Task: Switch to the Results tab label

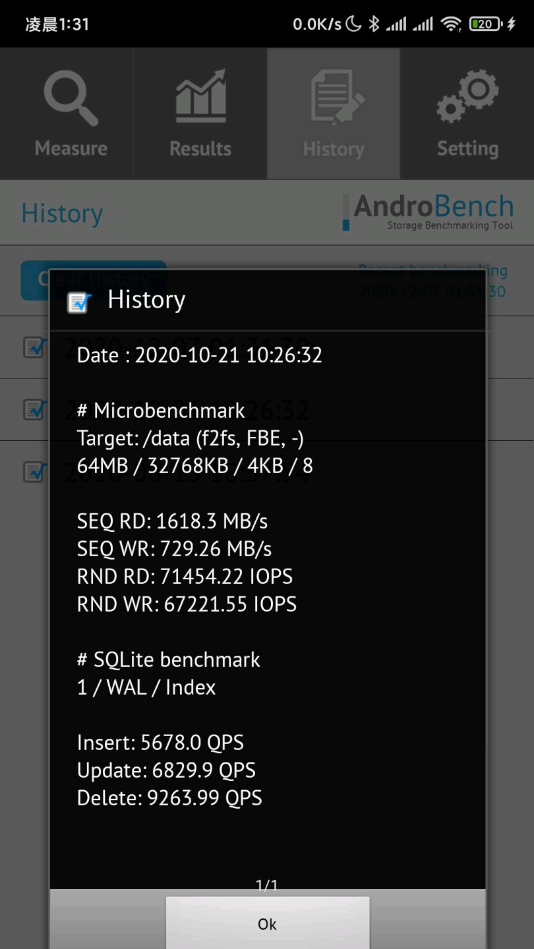Action: (200, 148)
